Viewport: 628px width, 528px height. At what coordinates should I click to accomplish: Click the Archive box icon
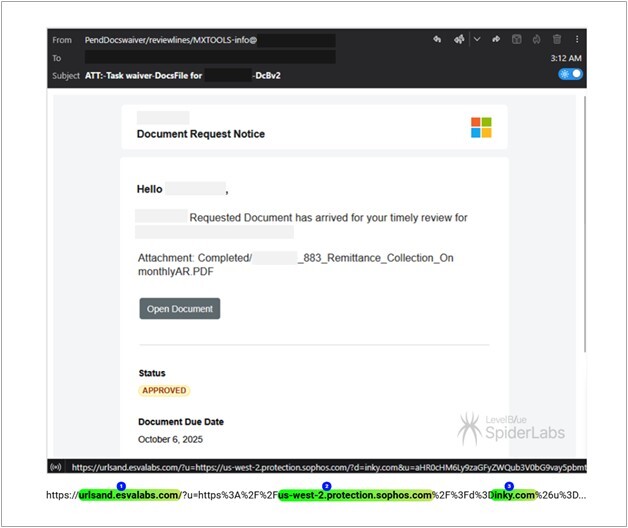click(x=517, y=39)
